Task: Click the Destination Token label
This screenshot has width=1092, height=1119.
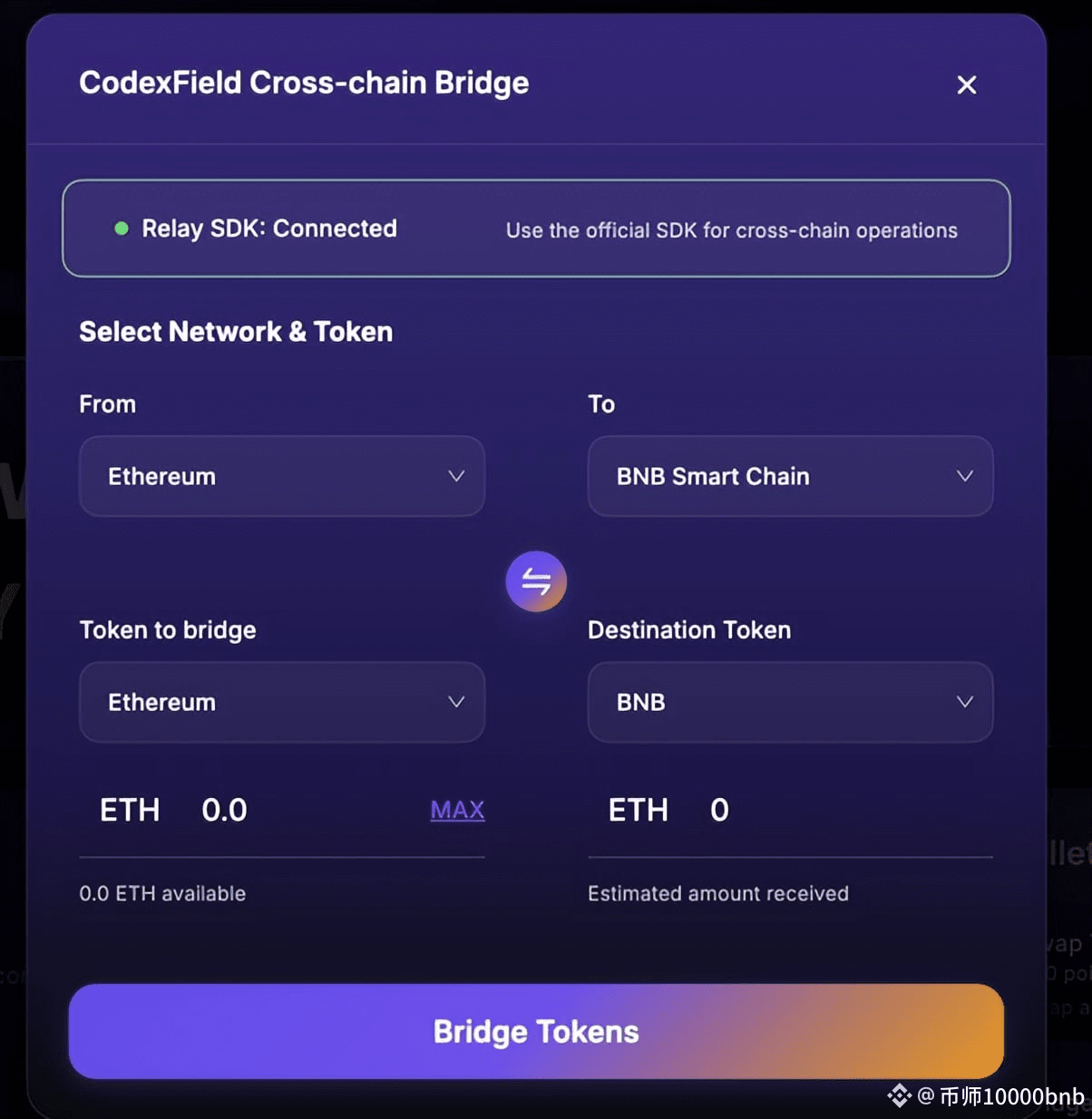Action: coord(689,630)
